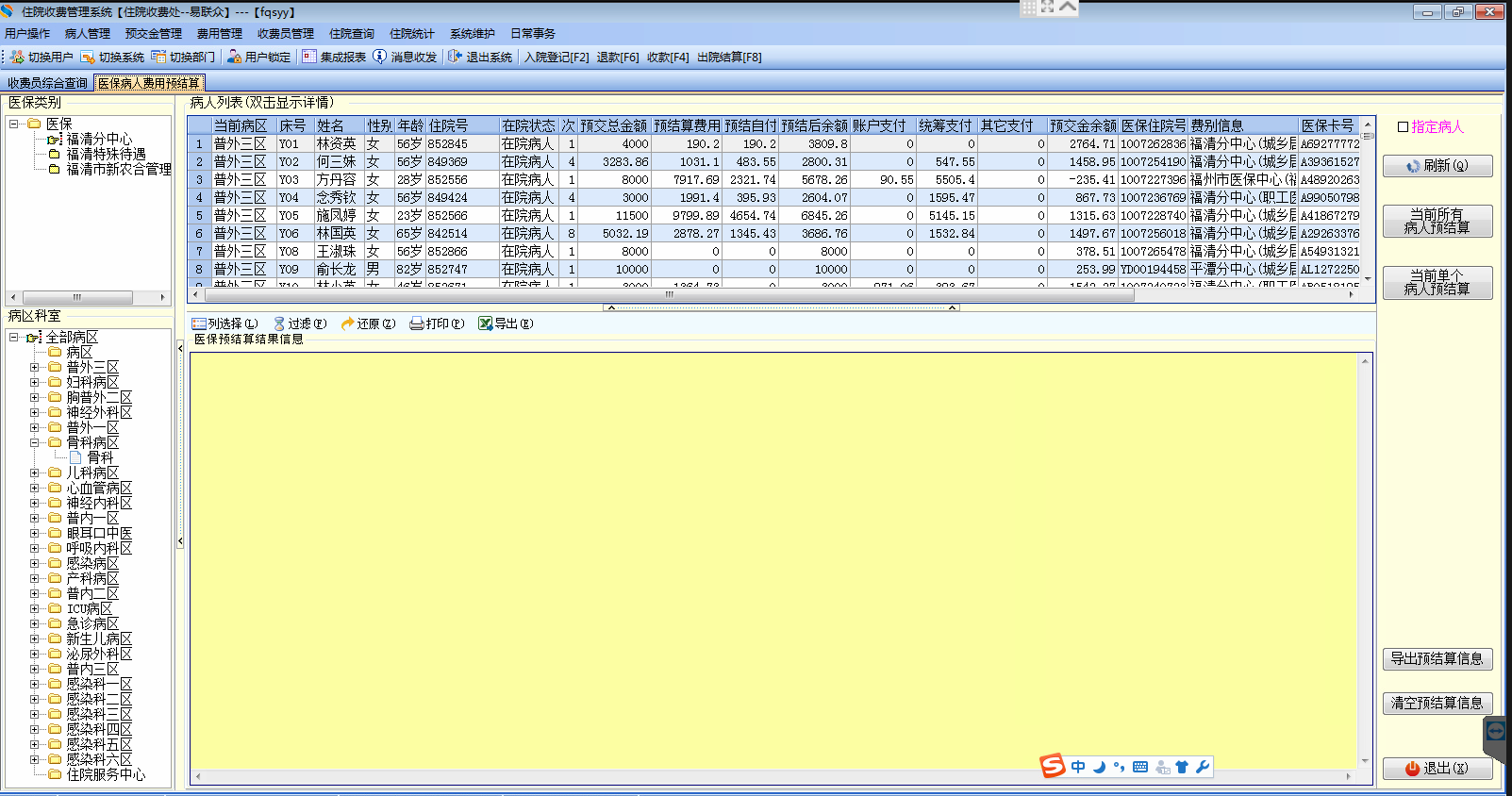This screenshot has height=796, width=1512.
Task: Open the 预交金管理 menu
Action: (154, 34)
